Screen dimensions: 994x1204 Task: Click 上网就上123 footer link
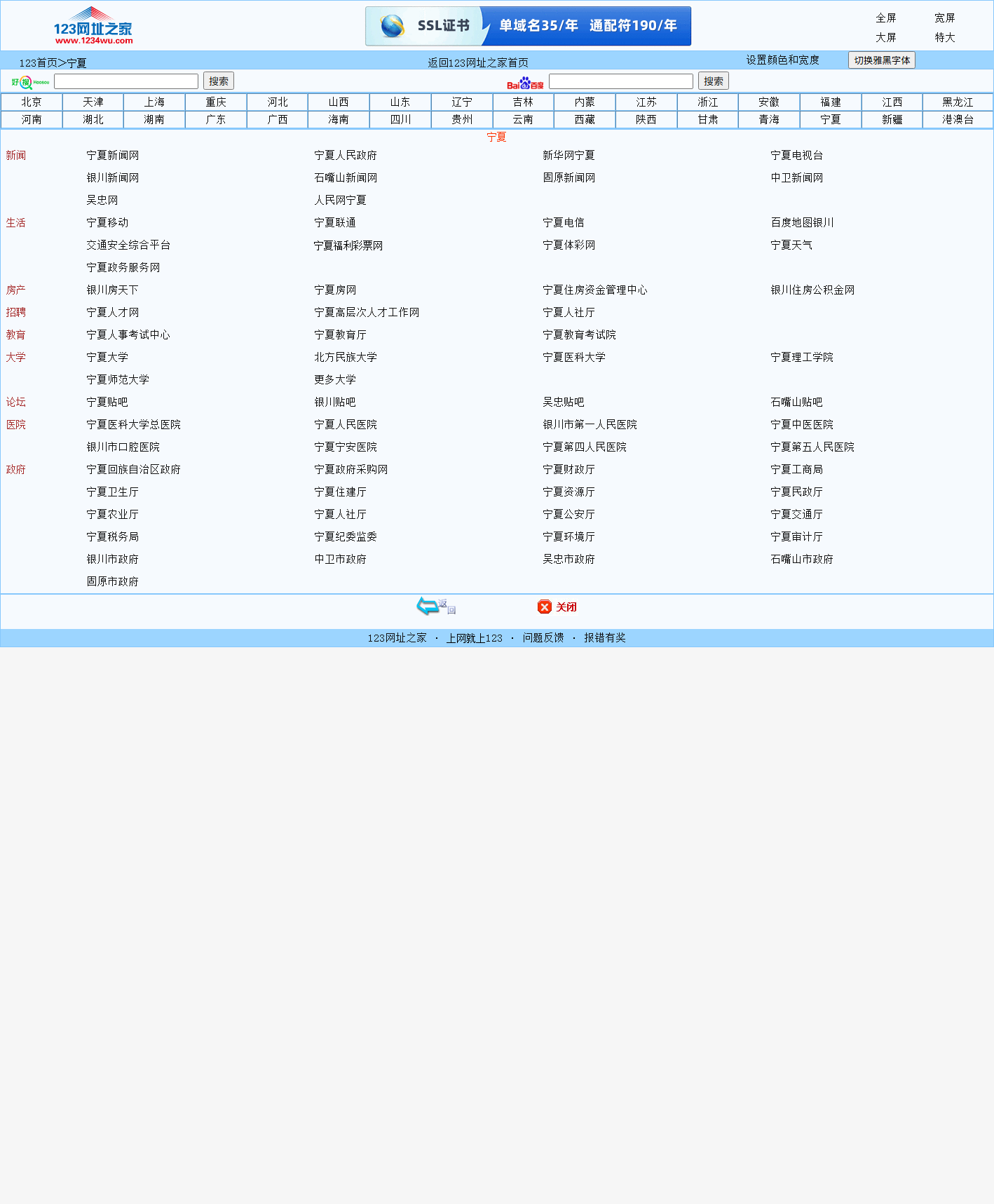475,638
